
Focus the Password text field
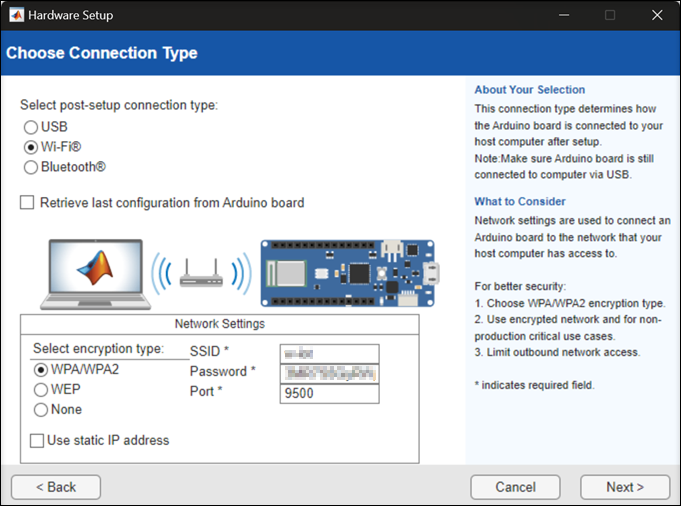pos(329,373)
